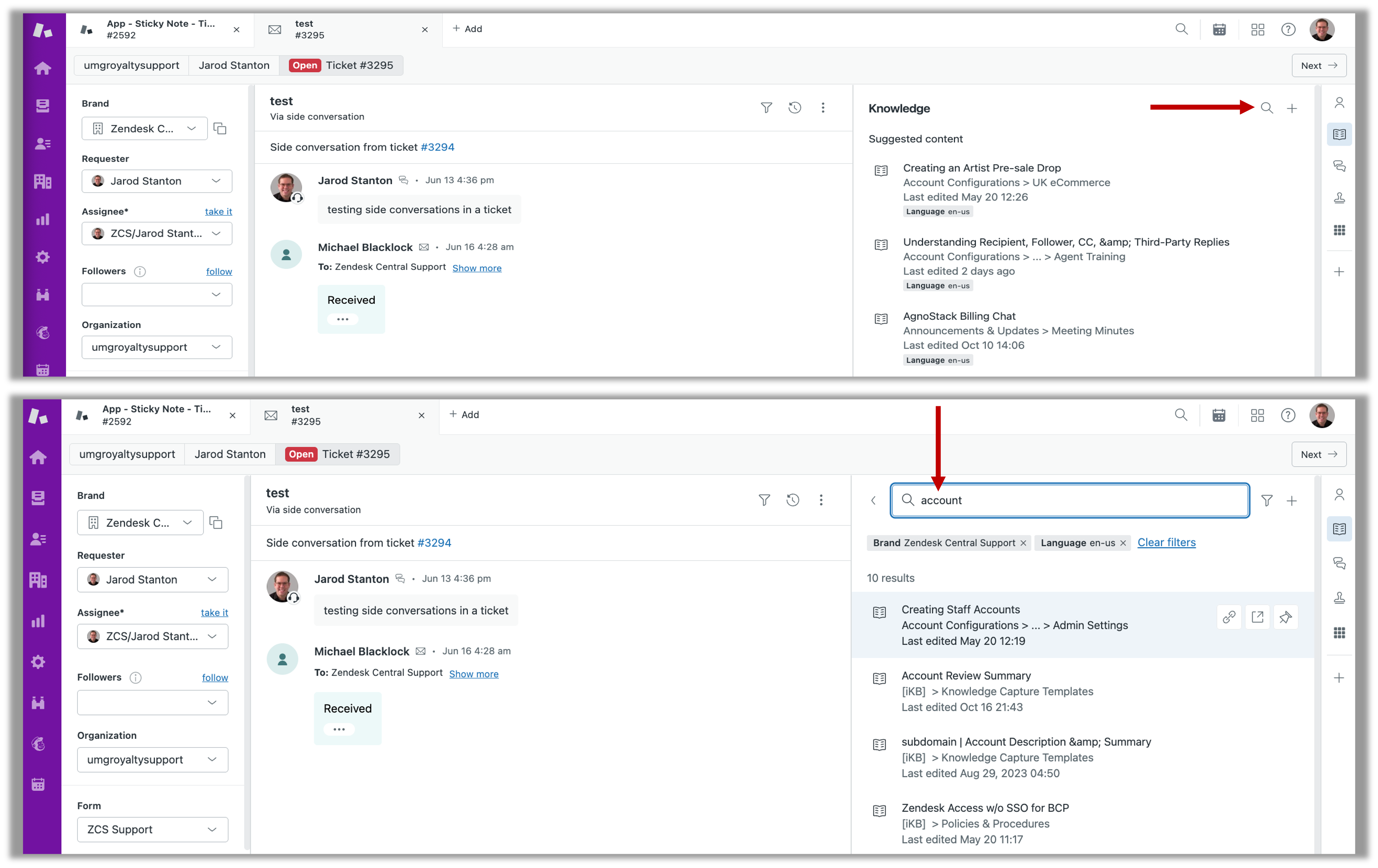Viewport: 1378px width, 868px height.
Task: Open Assignee ZCS/Jarod Stant... dropdown in upper screenshot
Action: 157,234
